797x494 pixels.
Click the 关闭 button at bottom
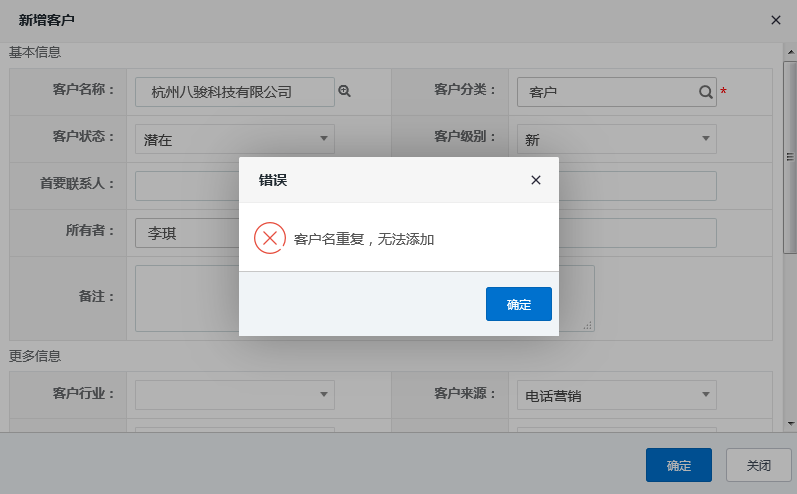point(758,465)
